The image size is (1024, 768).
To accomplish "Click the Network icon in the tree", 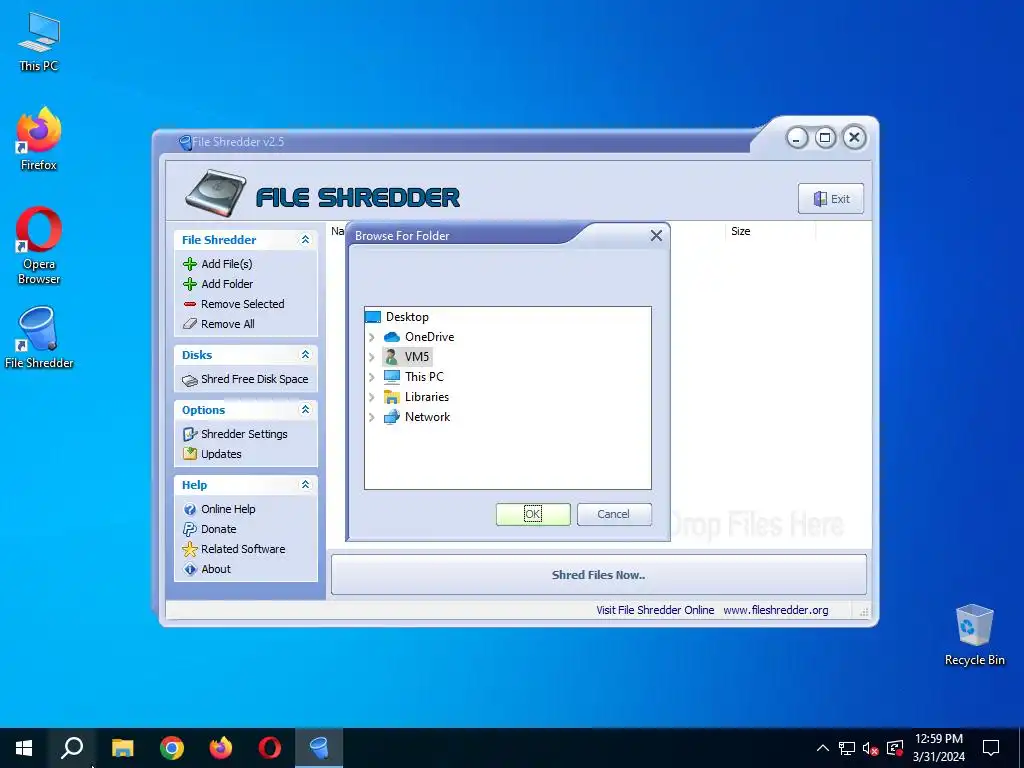I will [x=392, y=417].
